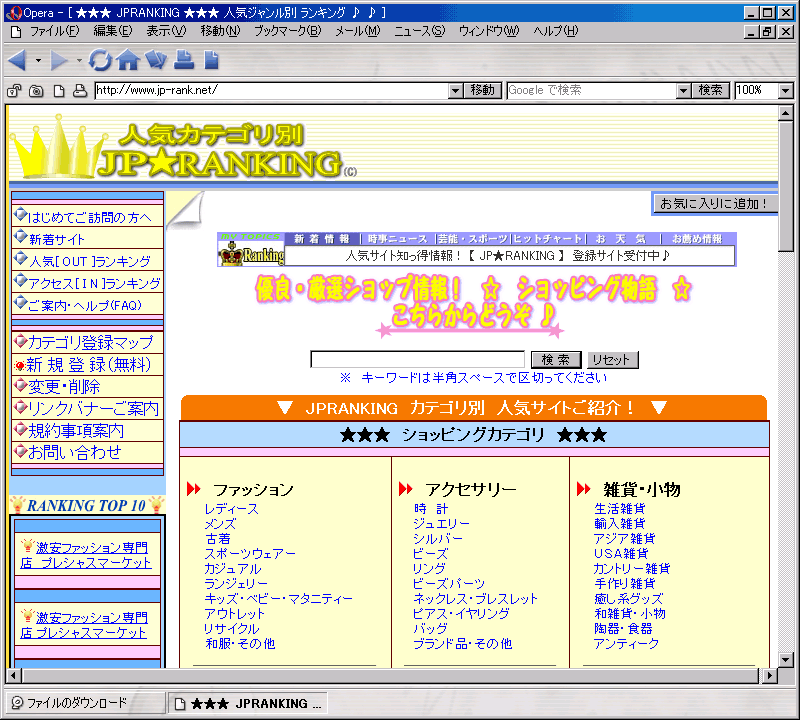The width and height of the screenshot is (800, 720).
Task: Reload the page with the refresh icon
Action: point(99,60)
